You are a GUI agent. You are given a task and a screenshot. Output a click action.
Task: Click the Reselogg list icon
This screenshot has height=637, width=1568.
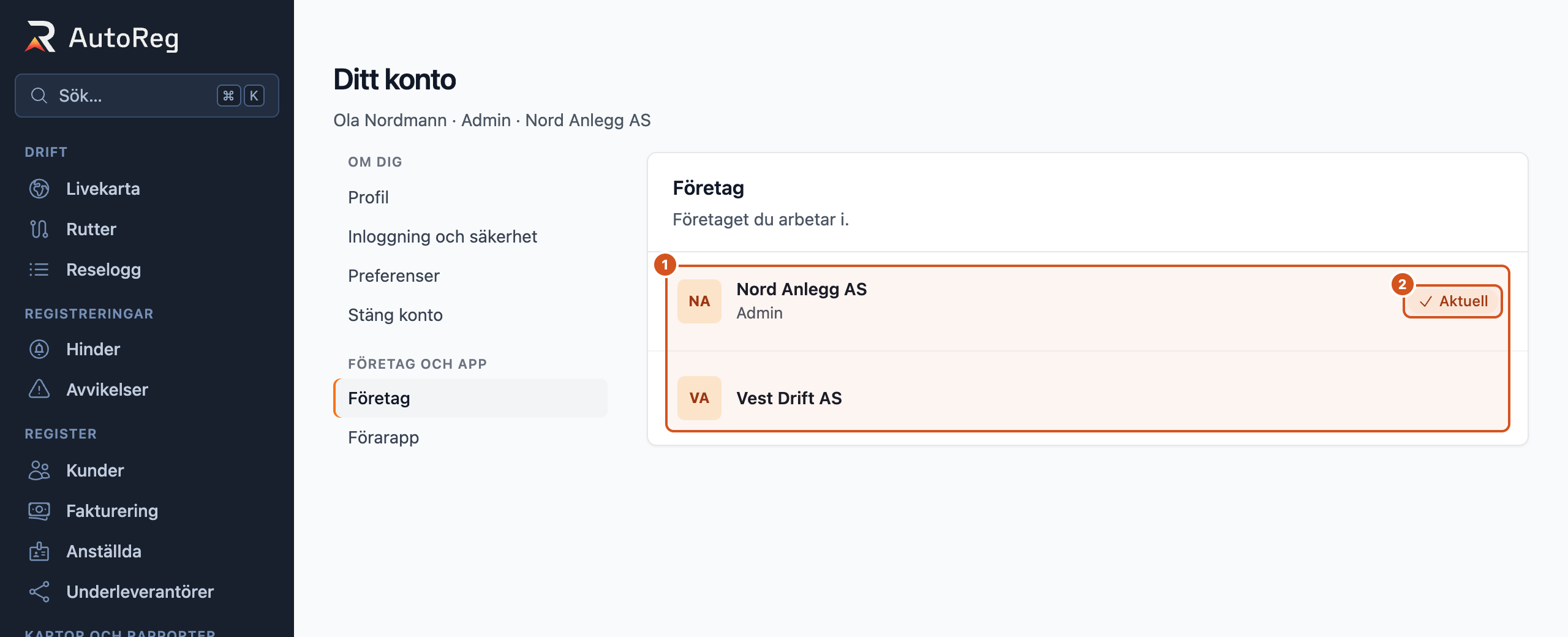coord(39,269)
